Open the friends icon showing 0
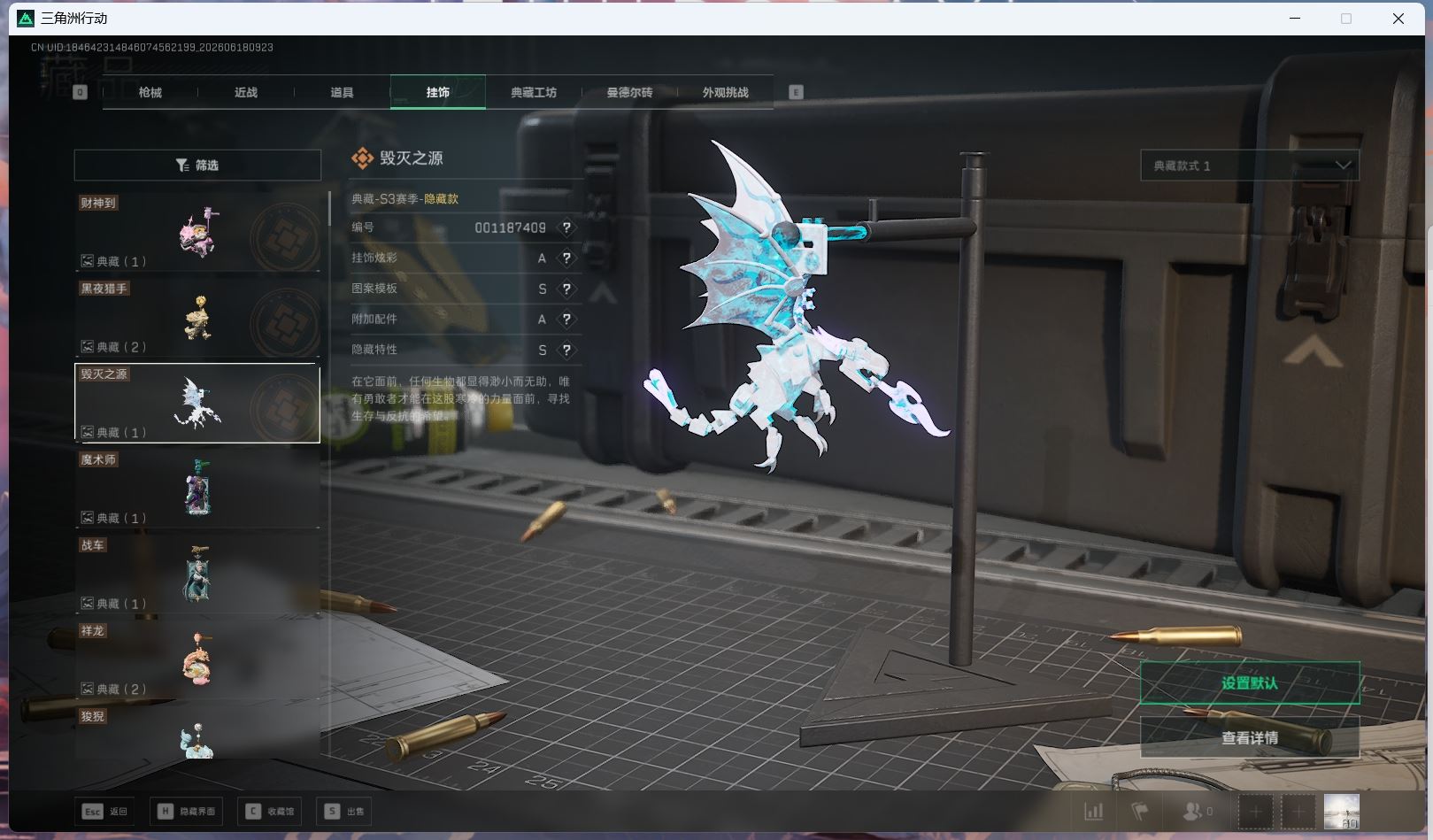This screenshot has height=840, width=1433. click(x=1198, y=811)
